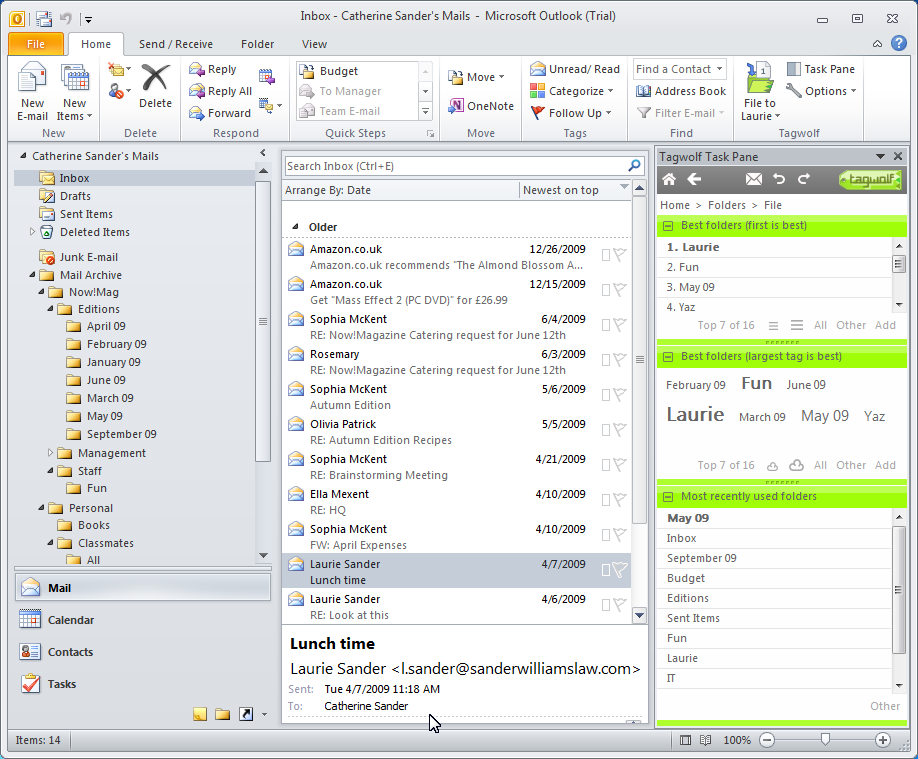Click the Mail navigation button
The height and width of the screenshot is (759, 918).
143,587
